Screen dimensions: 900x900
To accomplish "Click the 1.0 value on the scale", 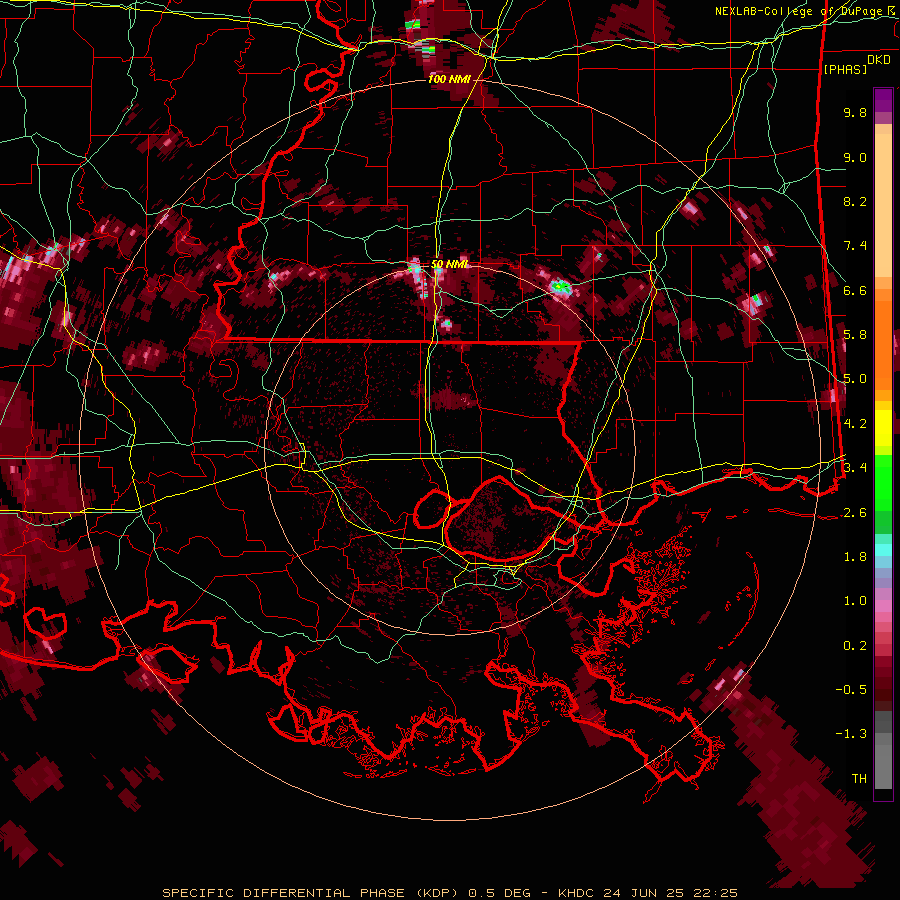I will 855,601.
